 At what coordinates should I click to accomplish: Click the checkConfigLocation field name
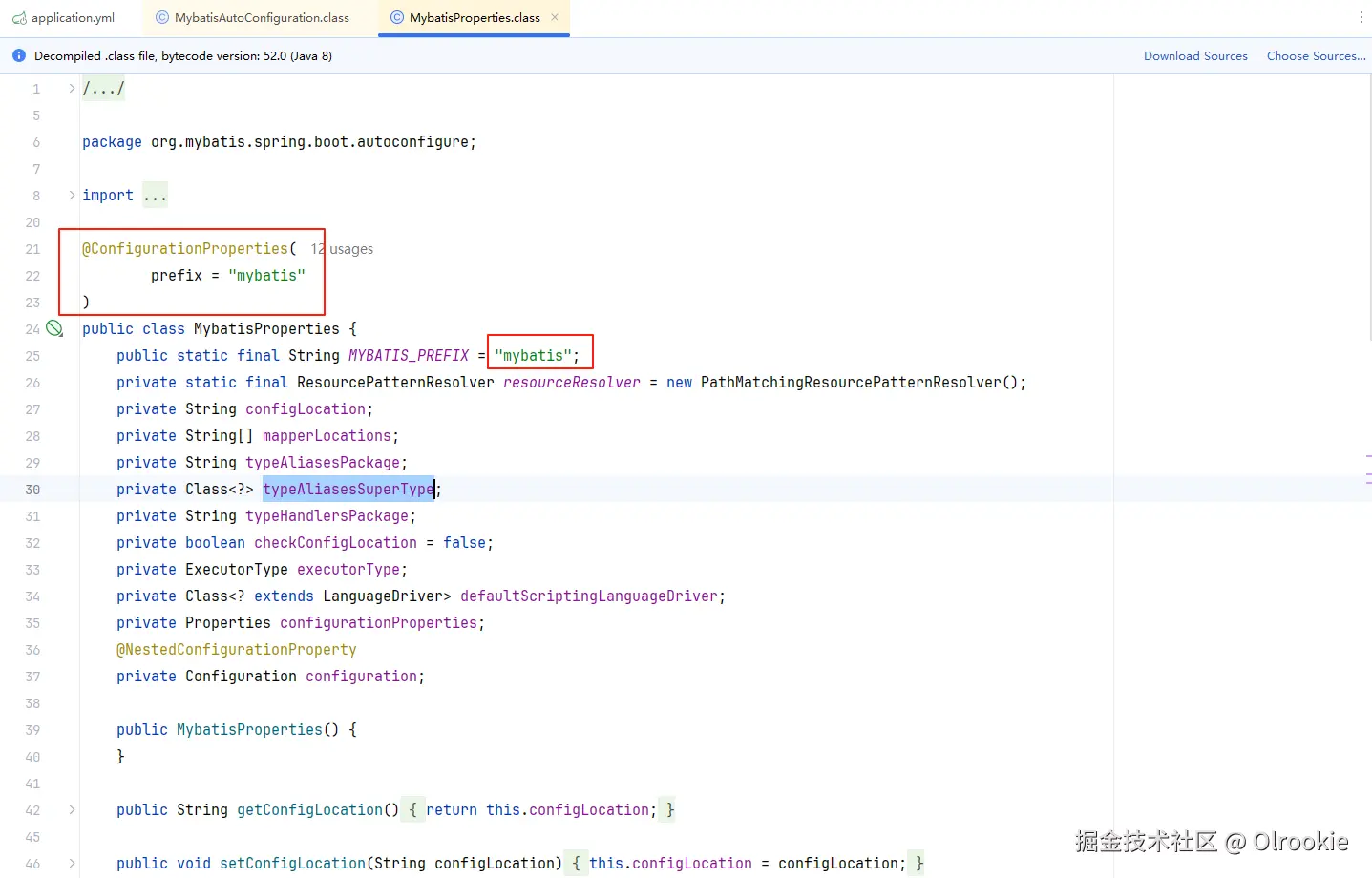click(x=335, y=543)
